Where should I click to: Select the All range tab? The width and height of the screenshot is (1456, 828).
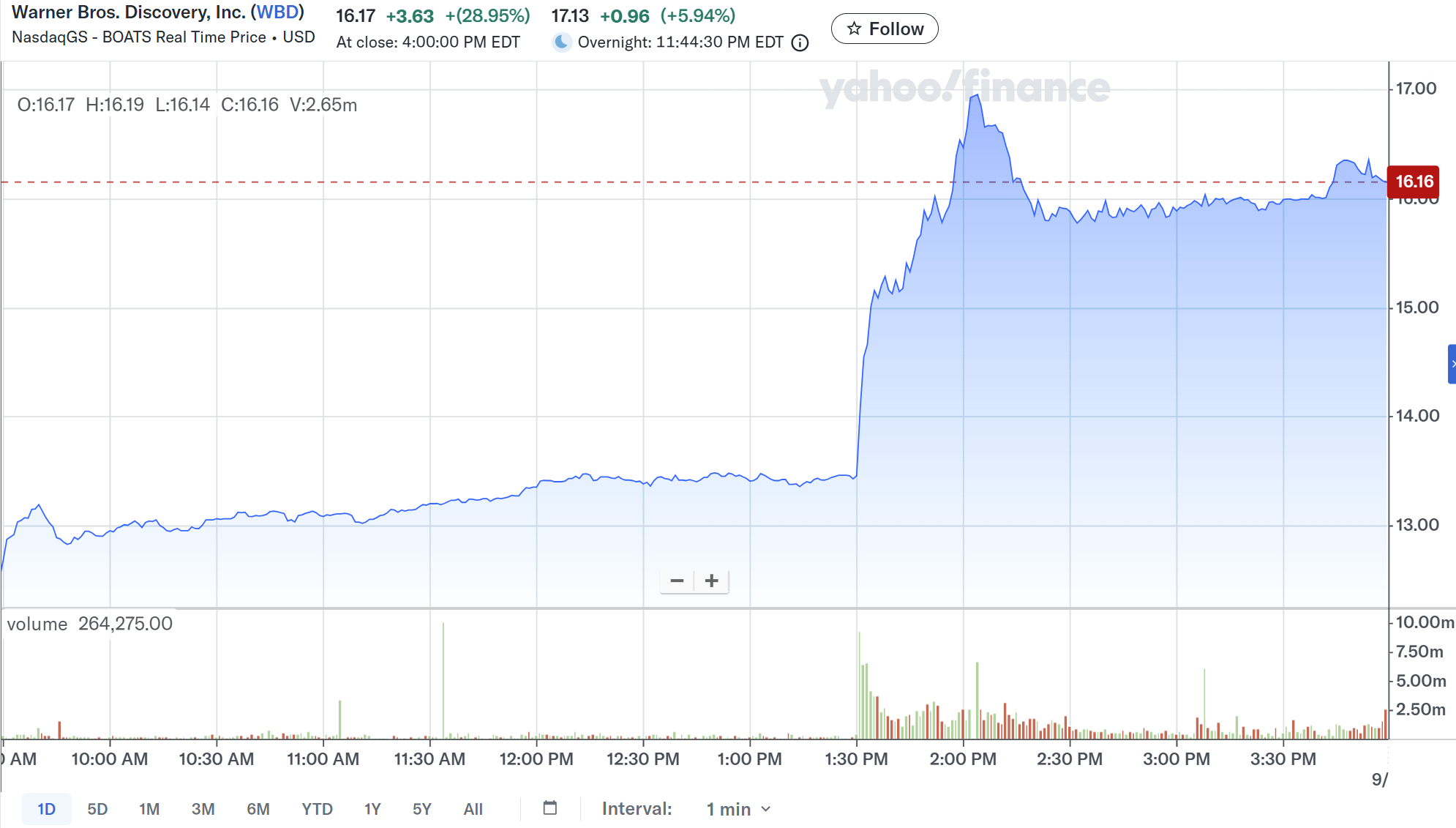click(x=473, y=809)
